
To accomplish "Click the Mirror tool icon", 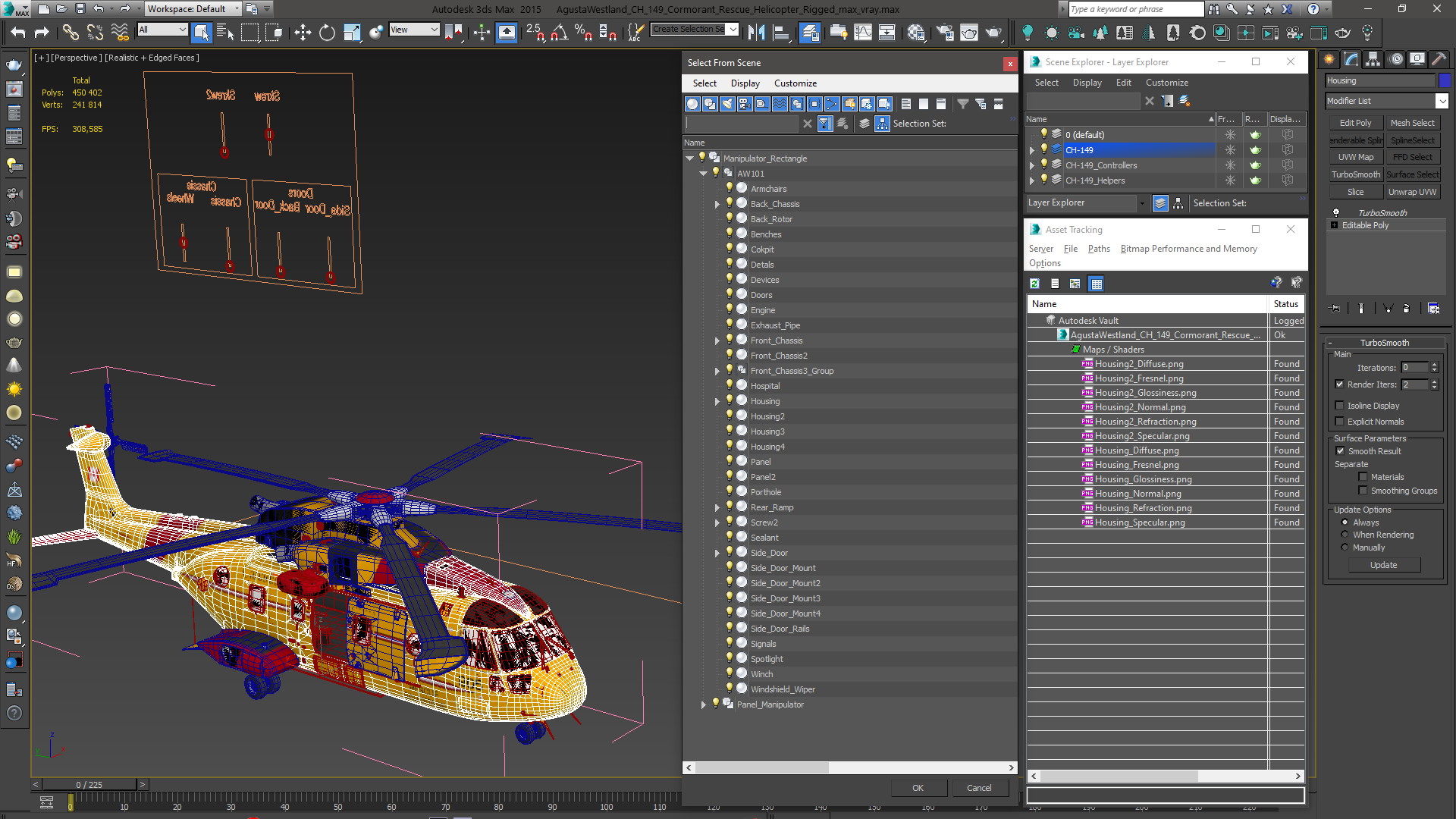I will coord(756,32).
